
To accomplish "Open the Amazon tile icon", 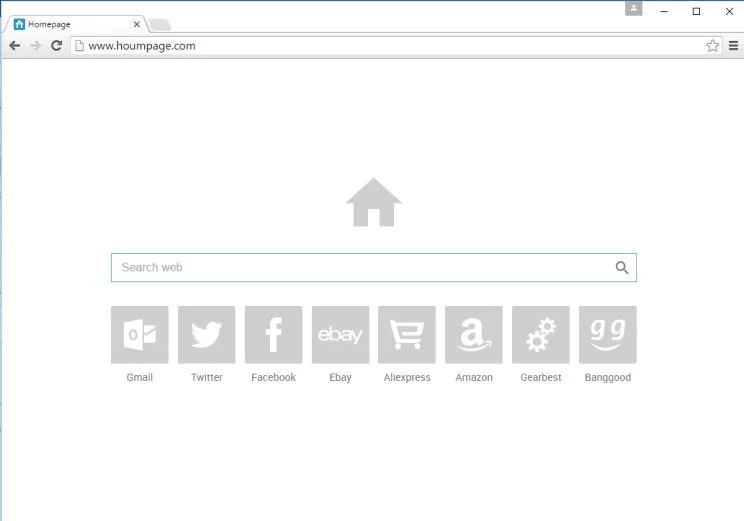I will click(x=474, y=335).
